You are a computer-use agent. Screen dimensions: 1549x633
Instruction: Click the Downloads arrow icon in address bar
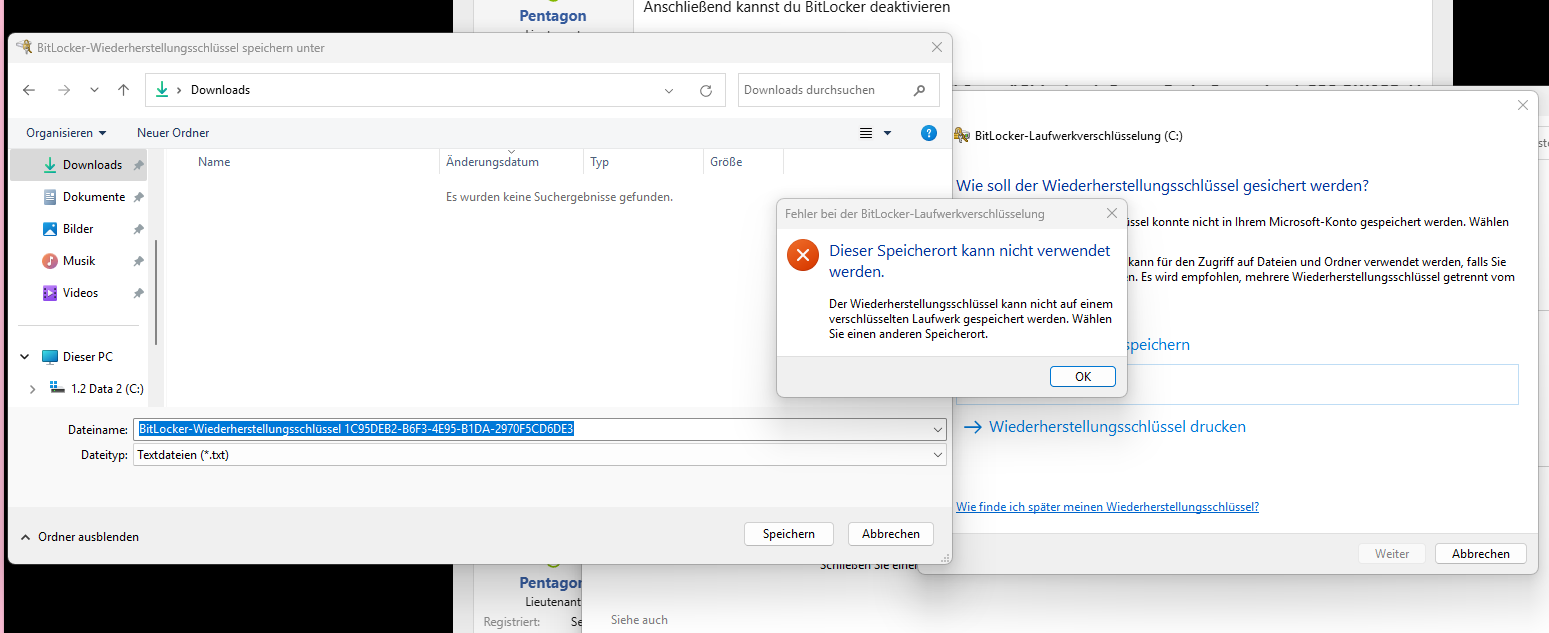coord(162,90)
